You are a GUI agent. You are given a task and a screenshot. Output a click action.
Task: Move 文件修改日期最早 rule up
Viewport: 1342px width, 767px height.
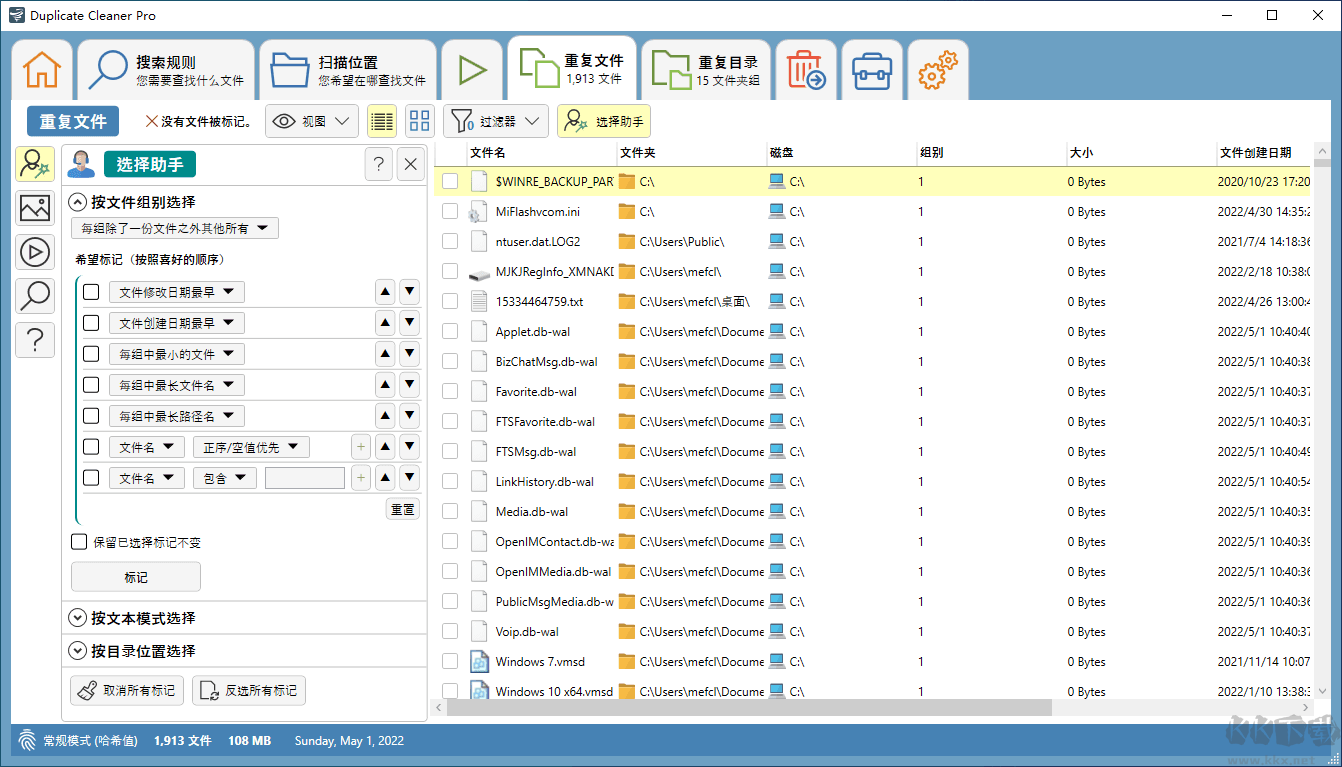tap(384, 292)
